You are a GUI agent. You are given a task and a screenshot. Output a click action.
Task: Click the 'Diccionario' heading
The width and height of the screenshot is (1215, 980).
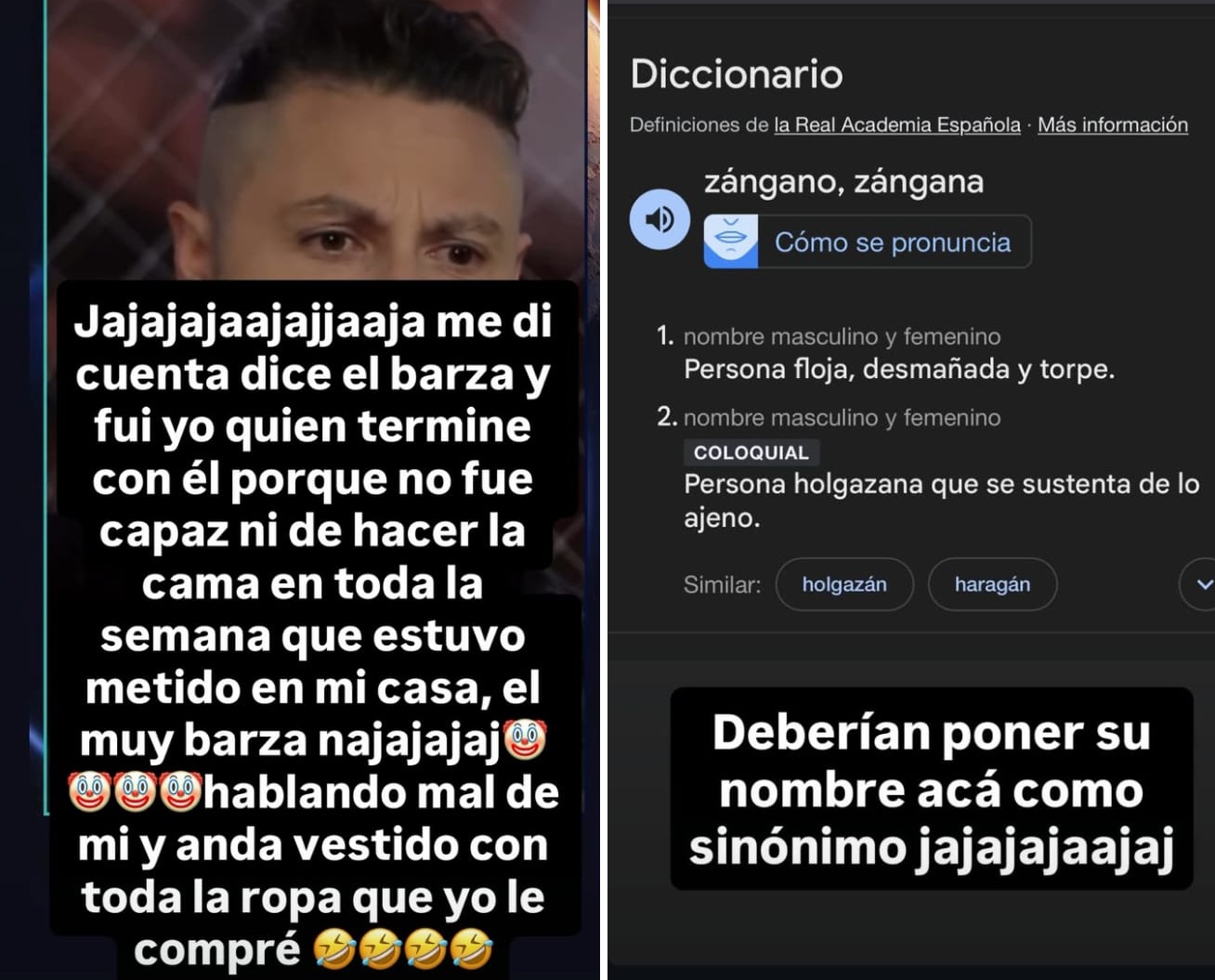tap(737, 74)
